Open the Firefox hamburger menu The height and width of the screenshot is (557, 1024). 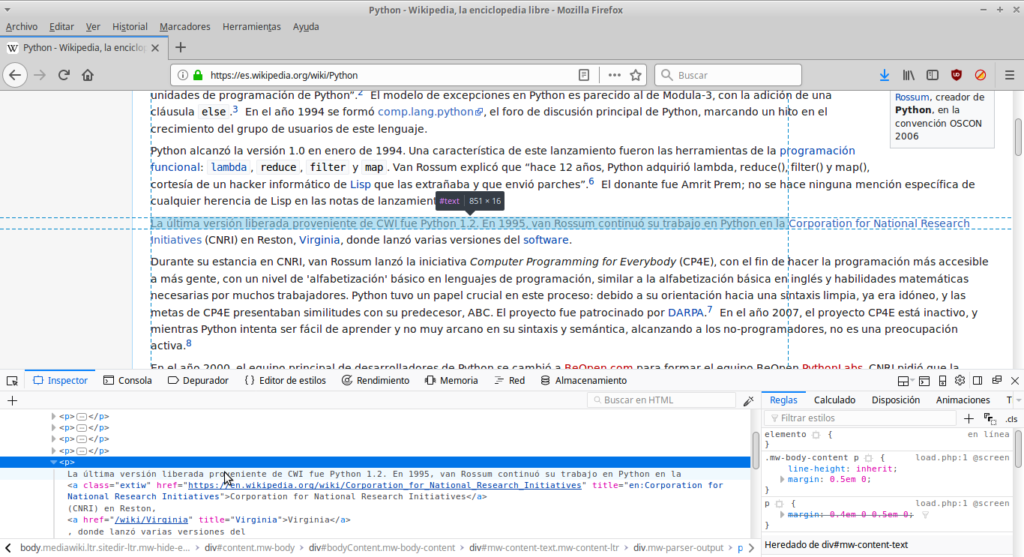click(x=1010, y=75)
